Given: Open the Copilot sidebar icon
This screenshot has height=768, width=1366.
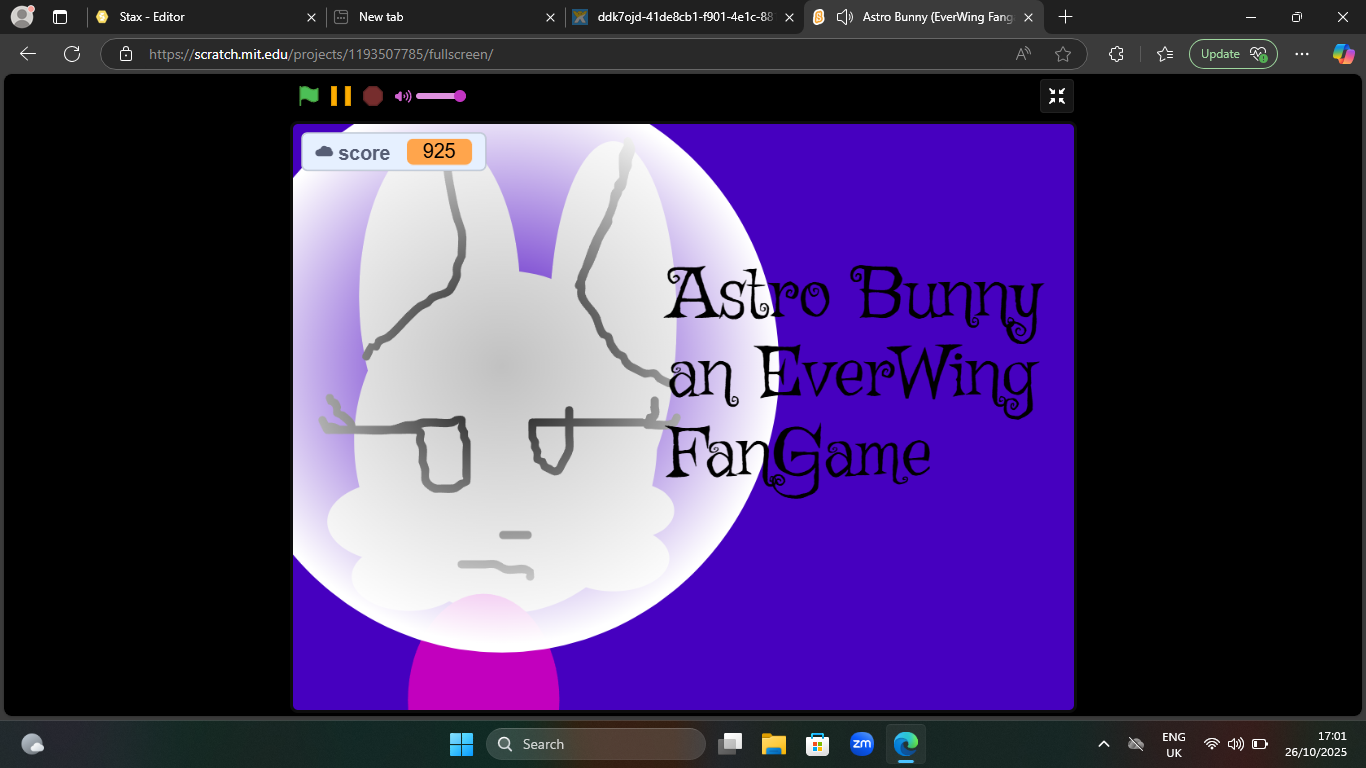Looking at the screenshot, I should 1343,54.
